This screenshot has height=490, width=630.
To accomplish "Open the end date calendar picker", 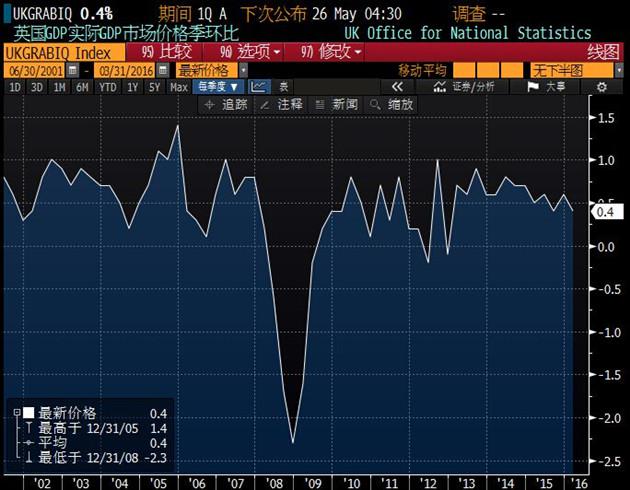I will tap(160, 71).
